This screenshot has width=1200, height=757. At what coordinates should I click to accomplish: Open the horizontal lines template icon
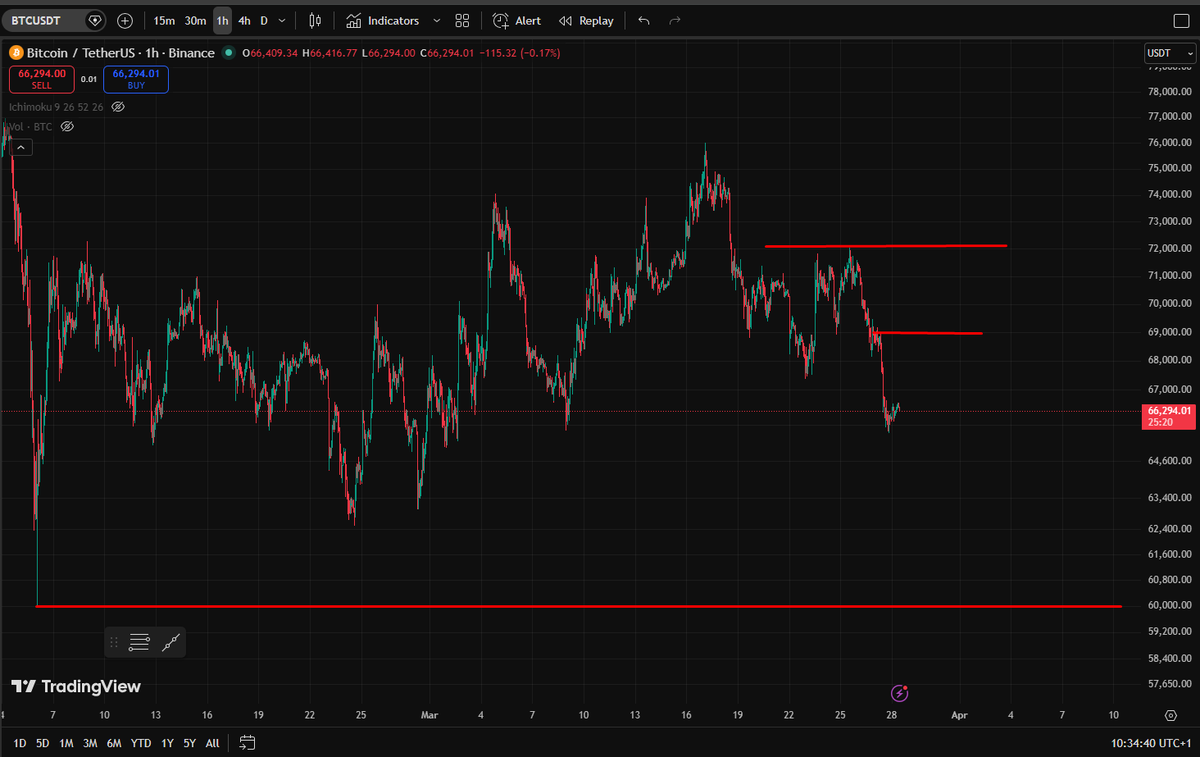pyautogui.click(x=140, y=643)
